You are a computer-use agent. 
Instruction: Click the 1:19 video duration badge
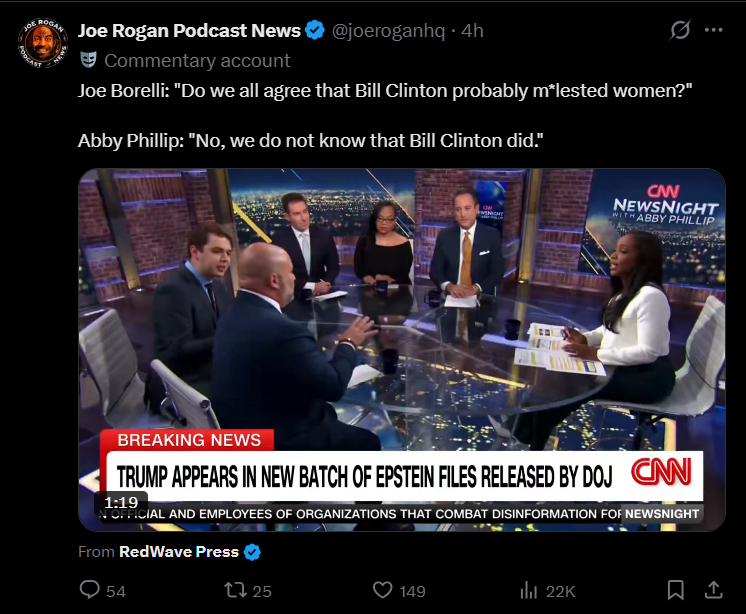tap(121, 502)
